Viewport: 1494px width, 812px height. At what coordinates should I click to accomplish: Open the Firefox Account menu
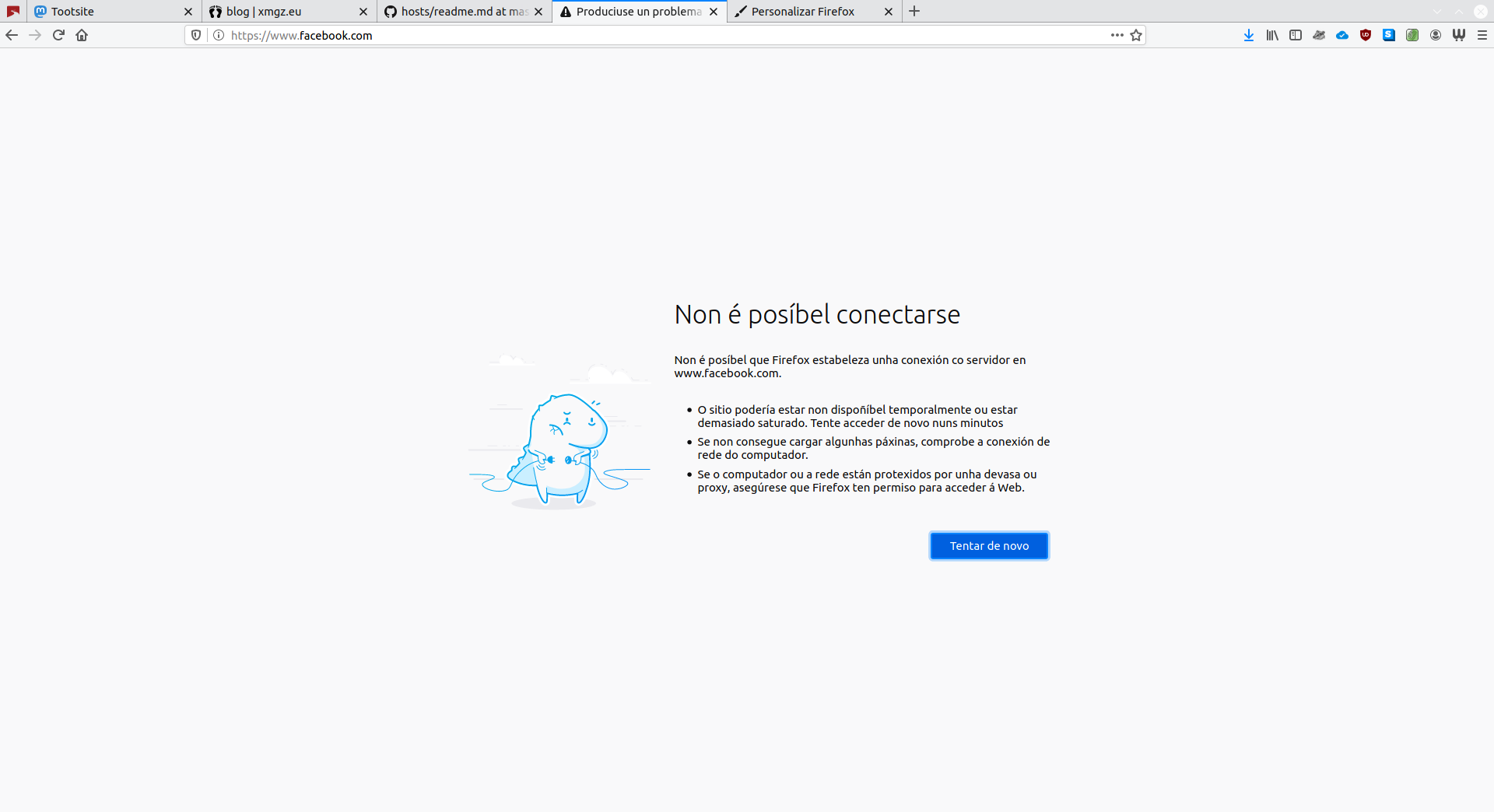tap(1436, 35)
